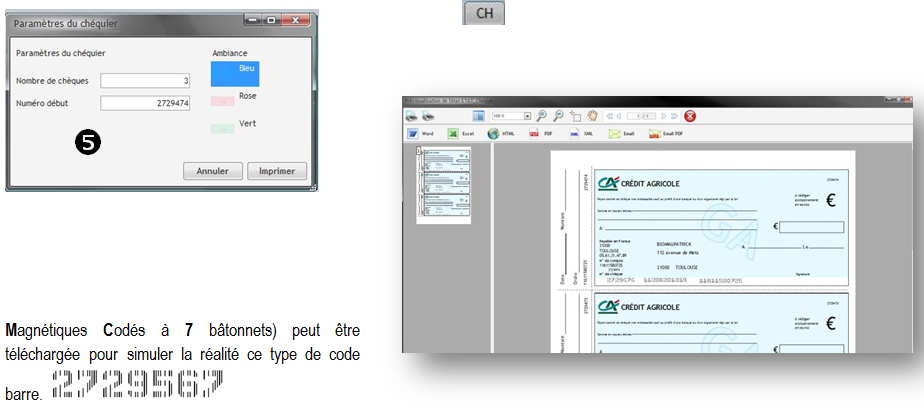
Task: Select the hand pan tool
Action: [x=592, y=116]
